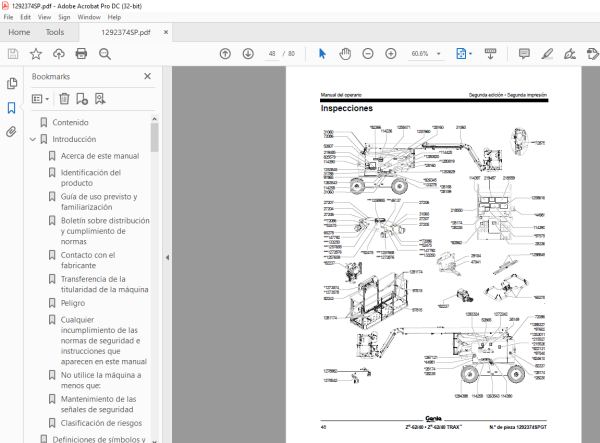Click the scrolling mode keyboard icon
The width and height of the screenshot is (600, 443).
pos(490,54)
